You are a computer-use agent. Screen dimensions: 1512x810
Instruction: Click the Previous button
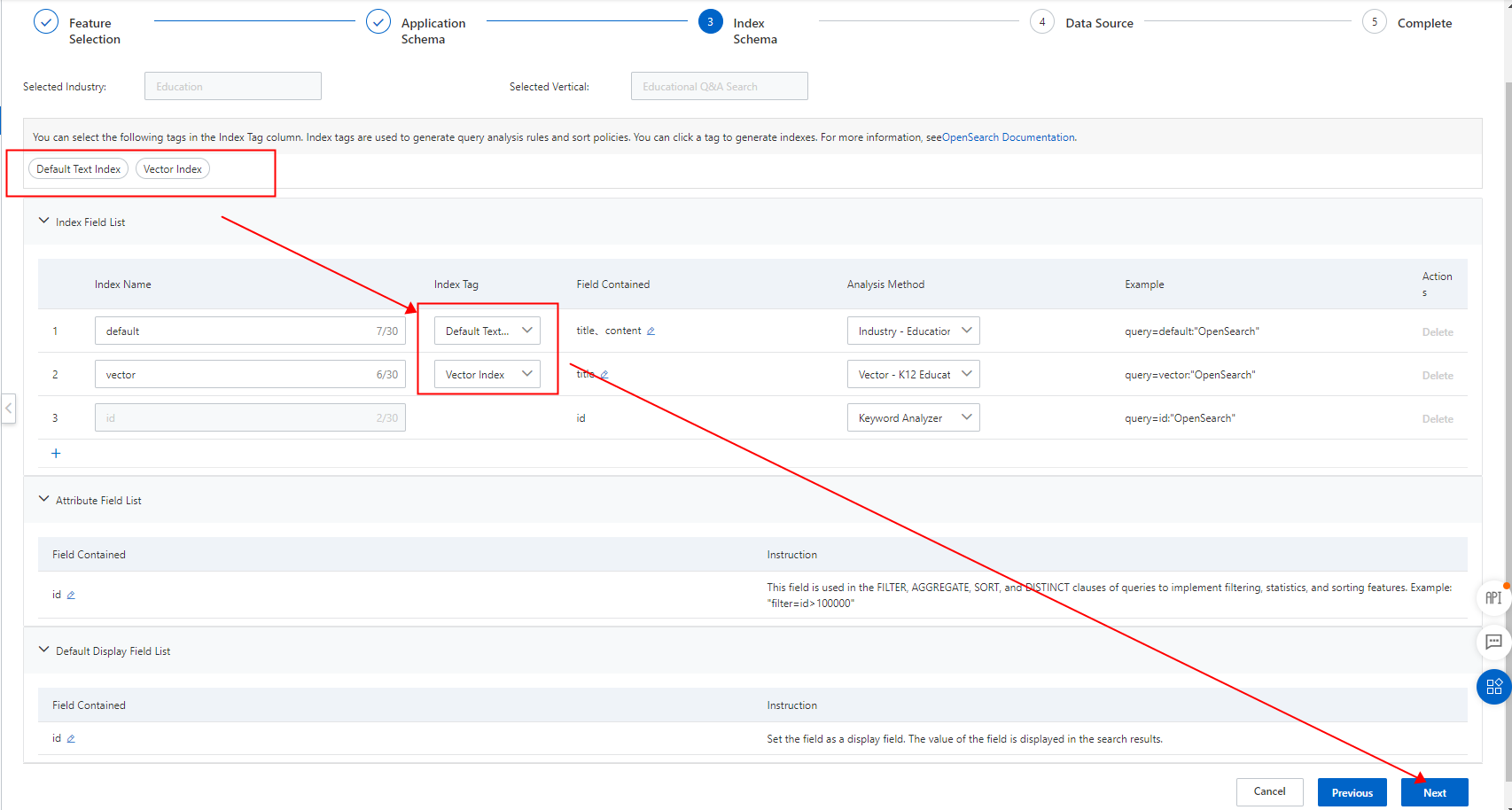pos(1352,792)
